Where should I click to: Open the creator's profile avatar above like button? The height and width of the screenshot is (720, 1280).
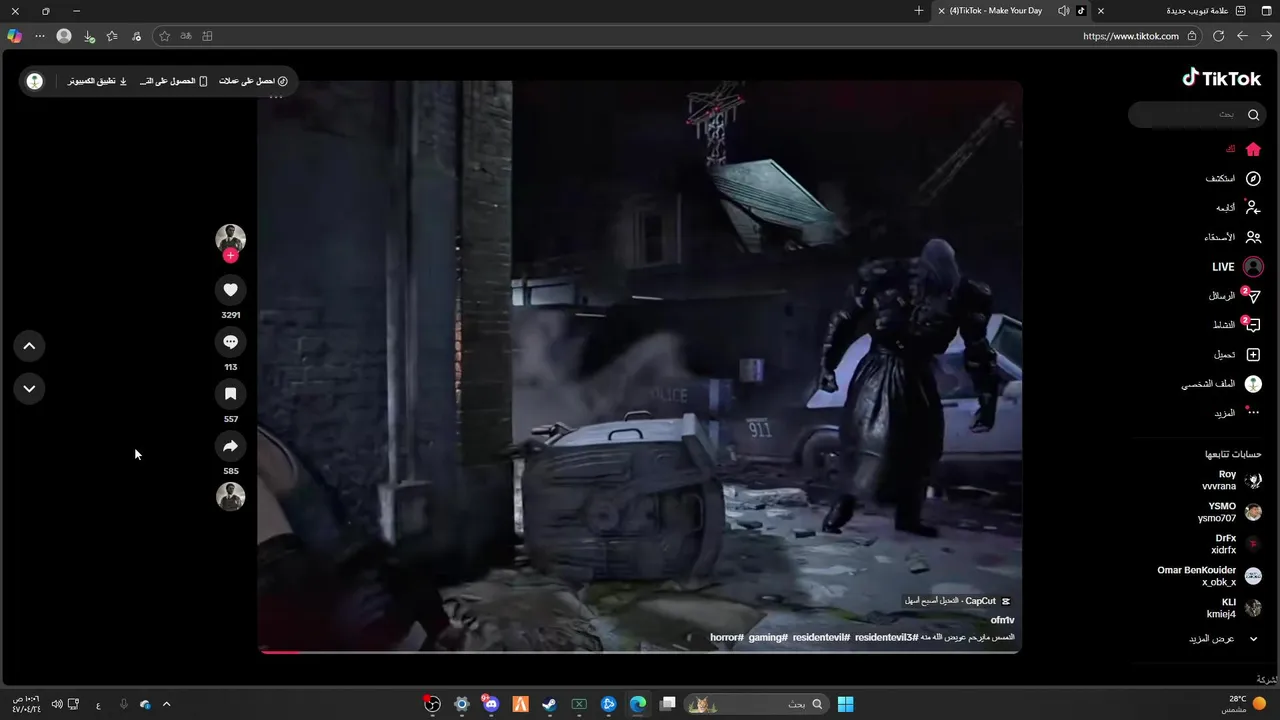231,238
